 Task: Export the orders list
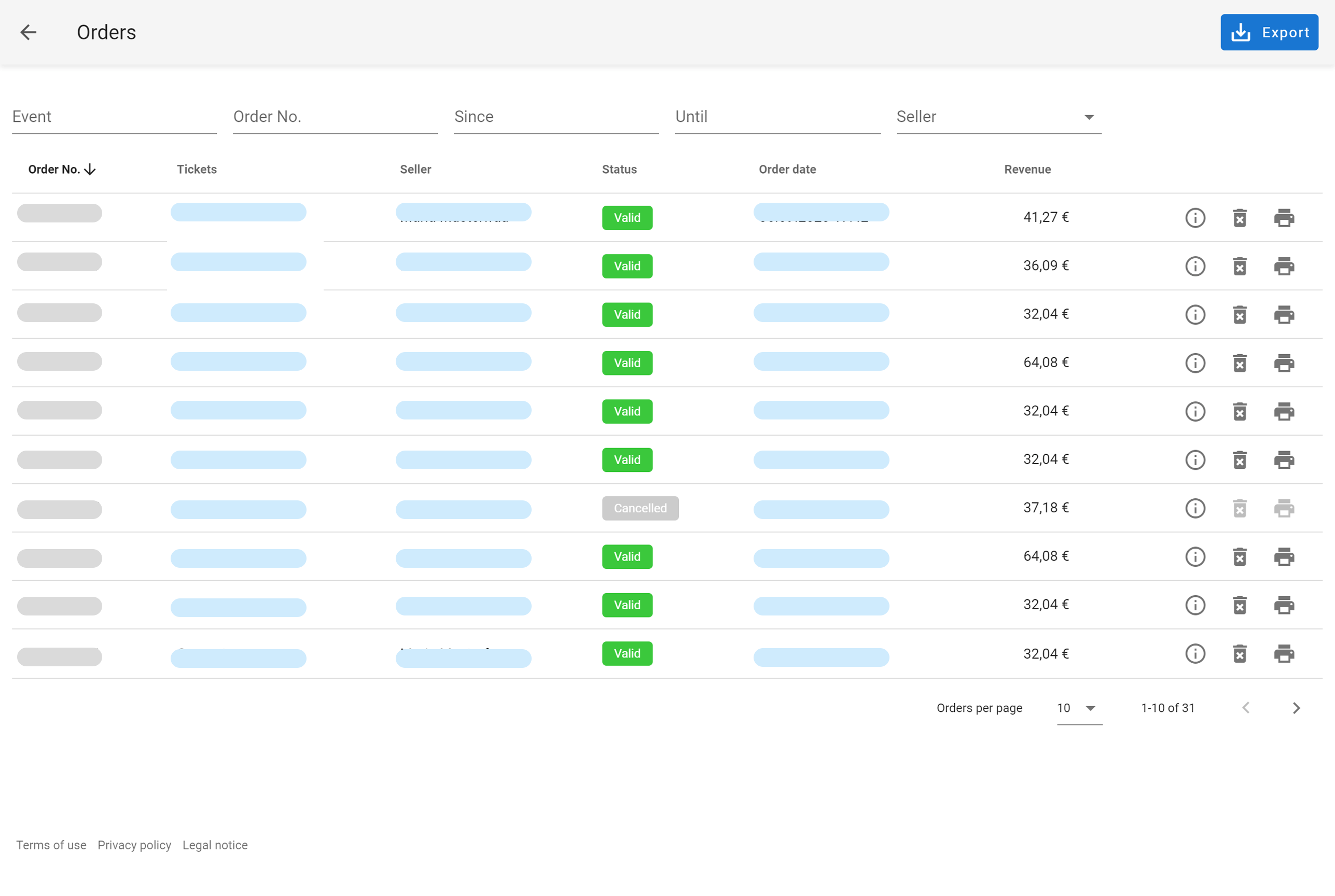[x=1269, y=32]
